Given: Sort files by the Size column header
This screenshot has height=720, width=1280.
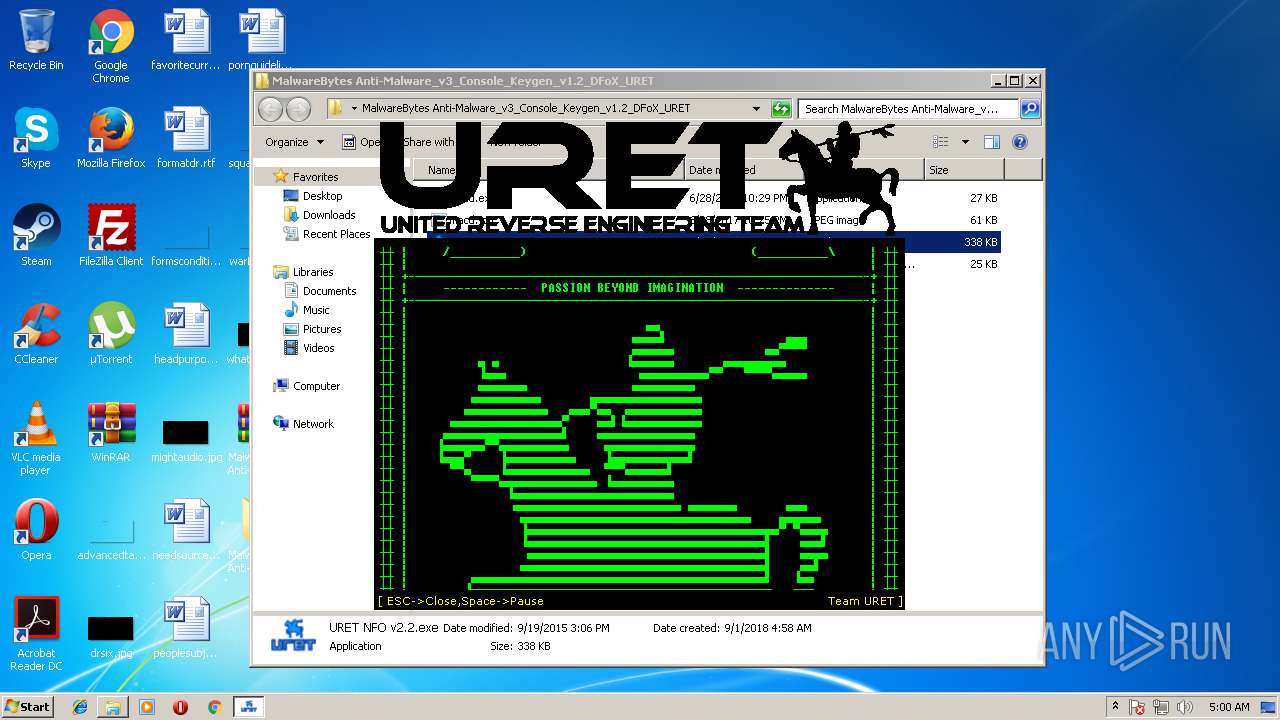Looking at the screenshot, I should coord(964,170).
